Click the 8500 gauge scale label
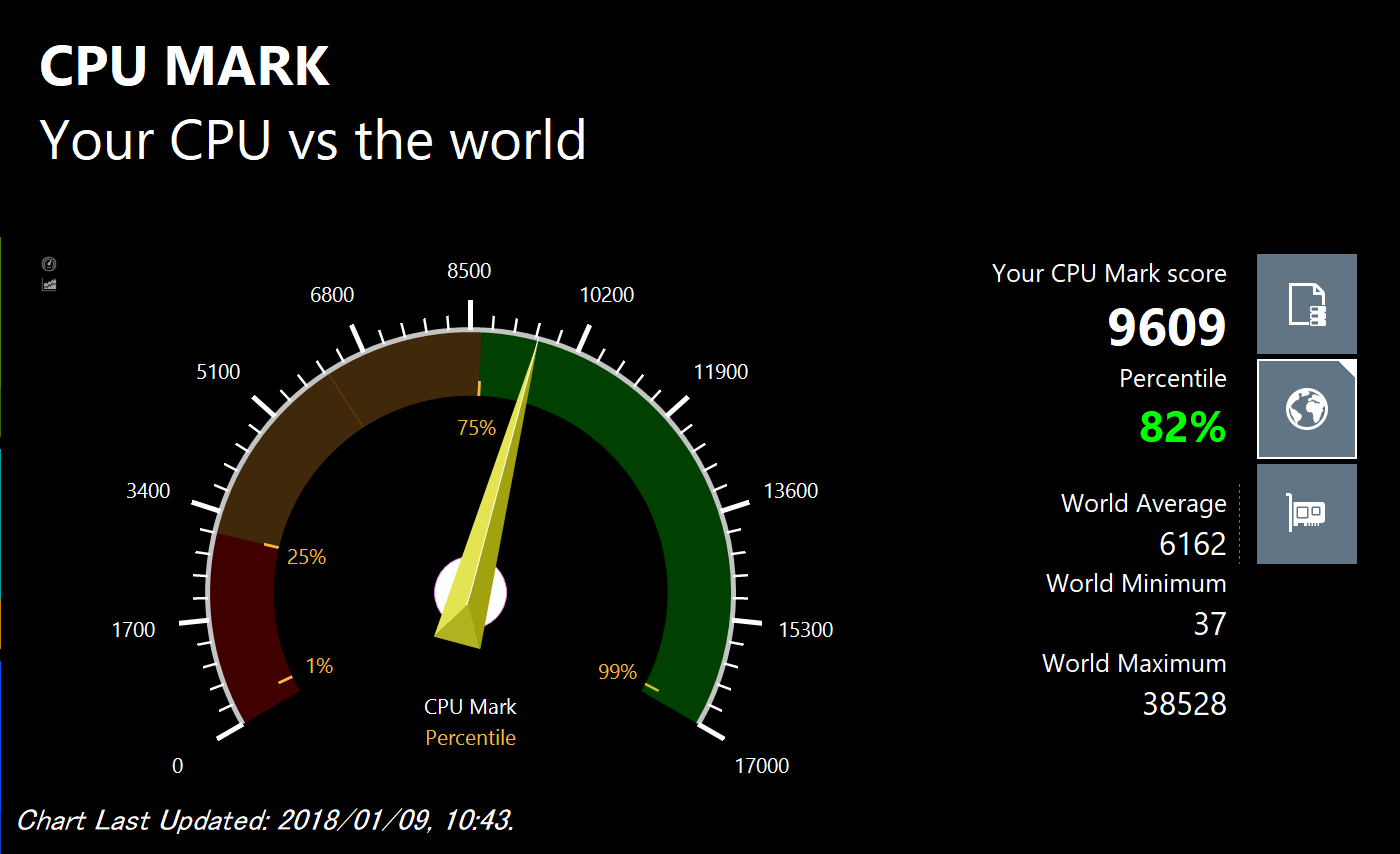The width and height of the screenshot is (1400, 854). [469, 271]
